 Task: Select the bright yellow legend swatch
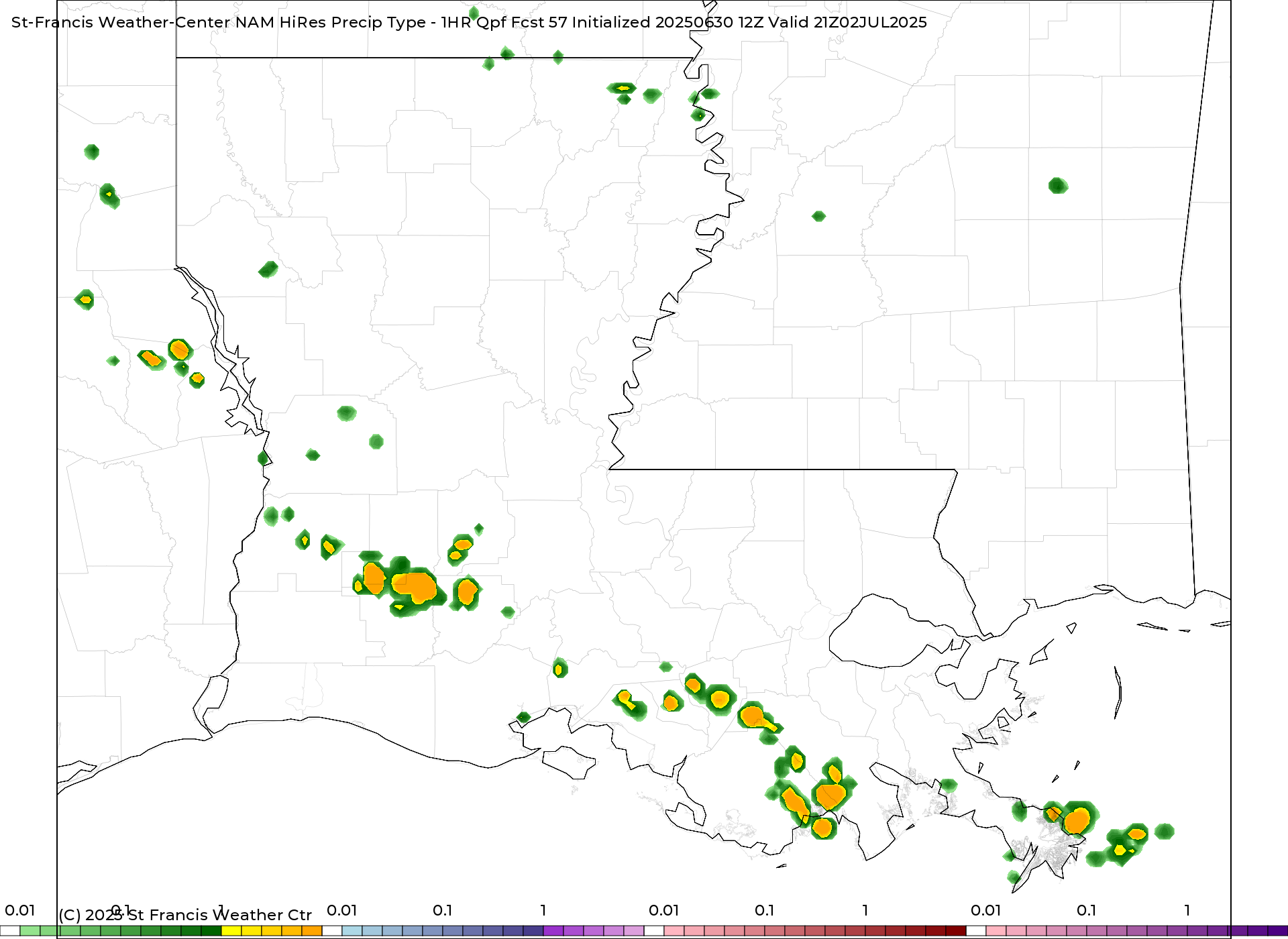click(231, 931)
